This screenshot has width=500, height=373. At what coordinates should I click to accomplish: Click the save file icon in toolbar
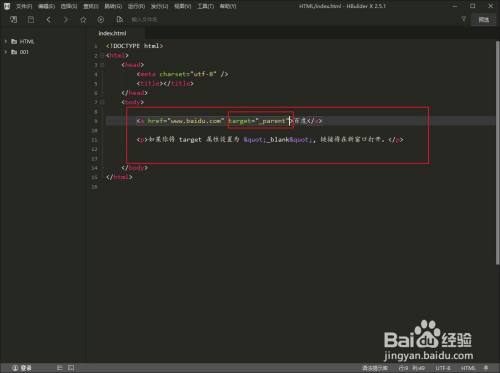(31, 20)
